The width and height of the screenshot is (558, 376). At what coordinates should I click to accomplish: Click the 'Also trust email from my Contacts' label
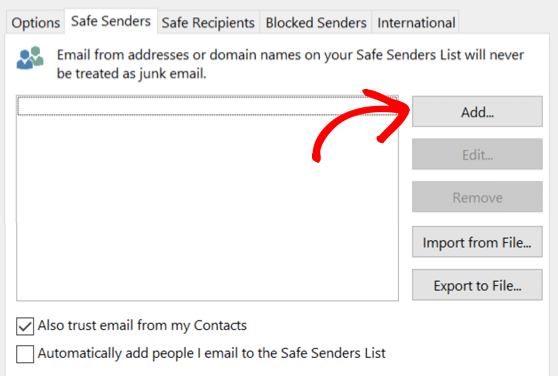coord(142,325)
